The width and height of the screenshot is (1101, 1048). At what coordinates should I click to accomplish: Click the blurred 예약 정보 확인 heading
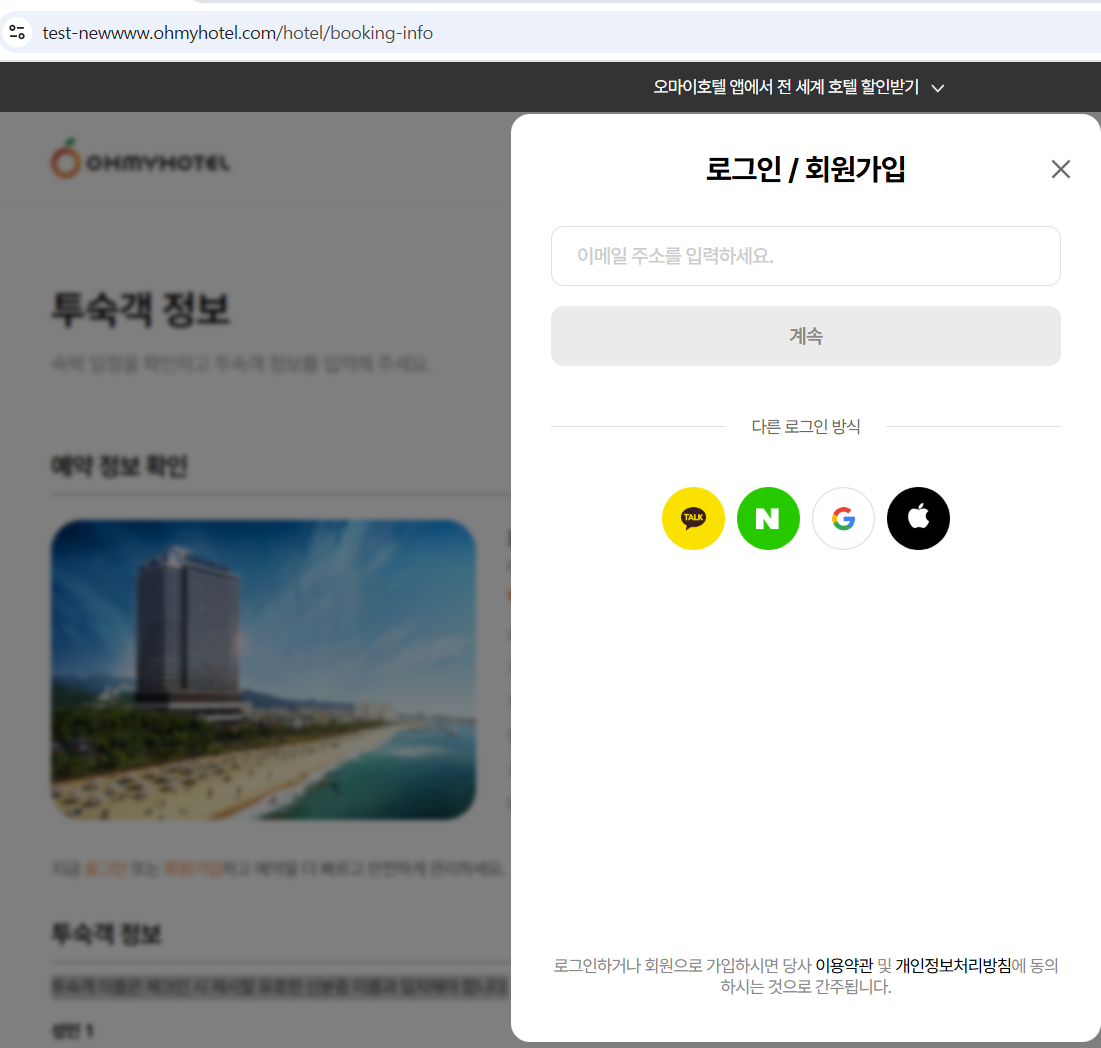(x=119, y=465)
